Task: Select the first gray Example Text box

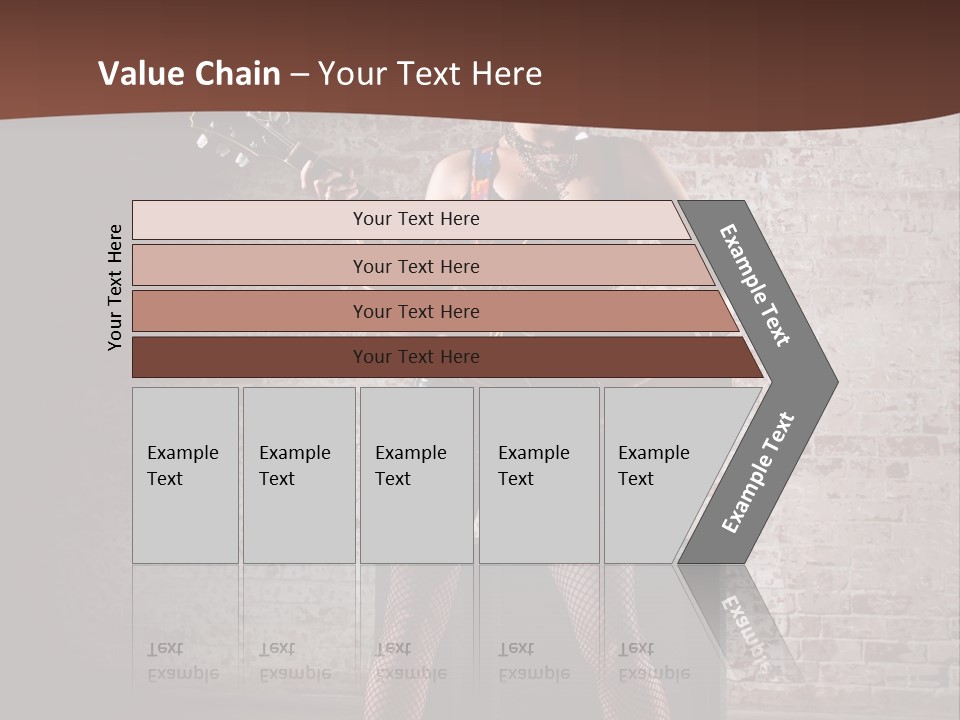Action: [185, 475]
